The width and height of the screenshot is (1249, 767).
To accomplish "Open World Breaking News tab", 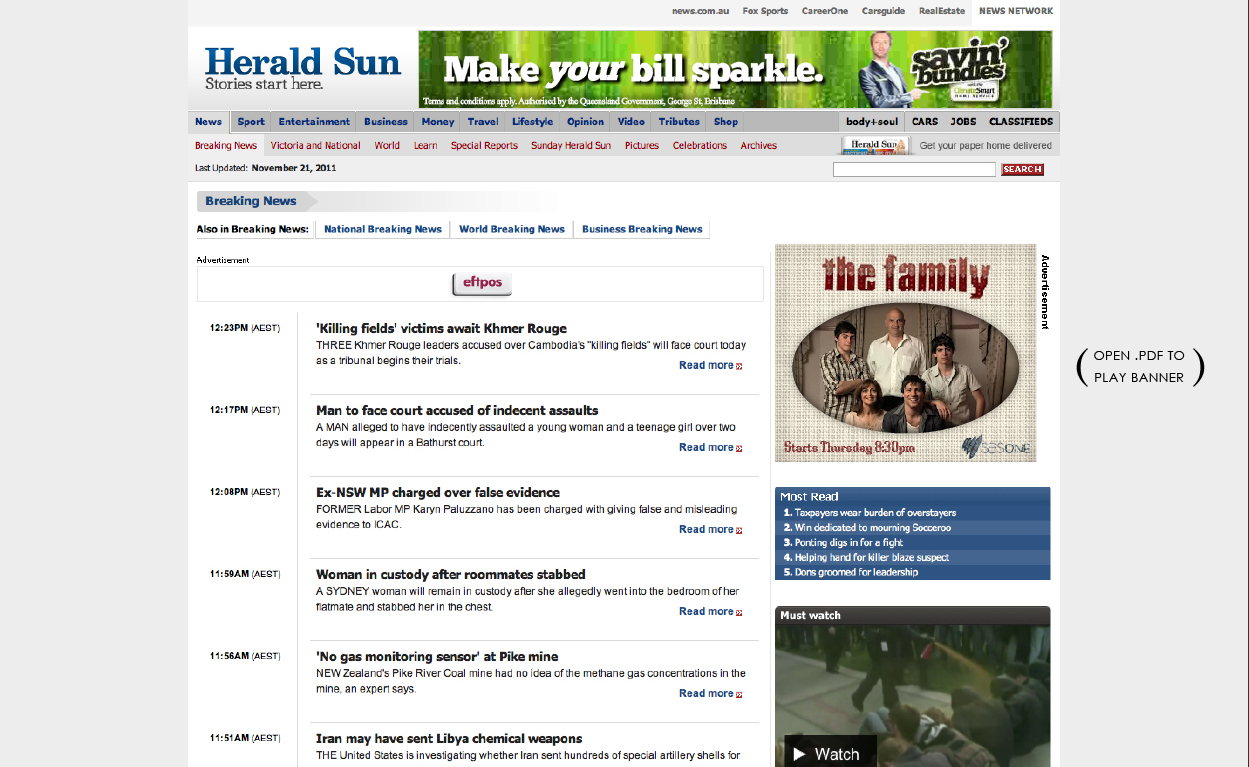I will click(512, 229).
